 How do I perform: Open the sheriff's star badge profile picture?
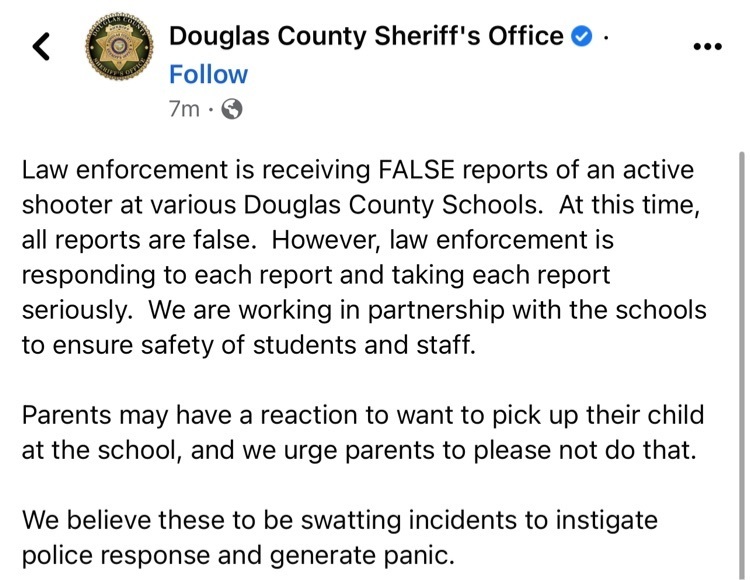(x=120, y=46)
